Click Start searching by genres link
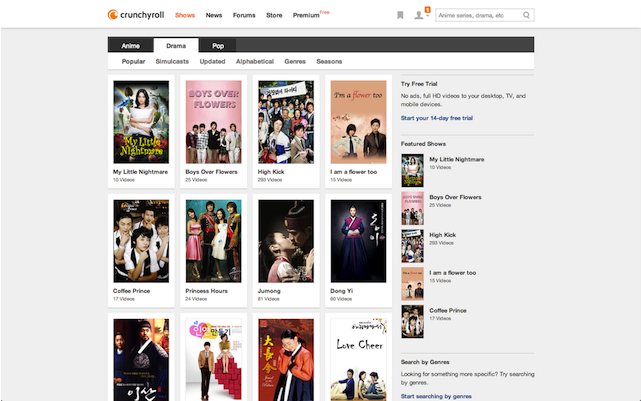Viewport: 641px width, 401px height. [x=436, y=396]
